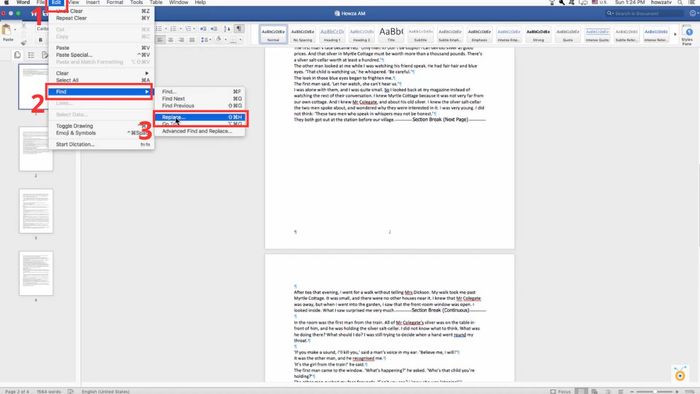700x394 pixels.
Task: Open the Edit menu in the menu bar
Action: [x=56, y=3]
